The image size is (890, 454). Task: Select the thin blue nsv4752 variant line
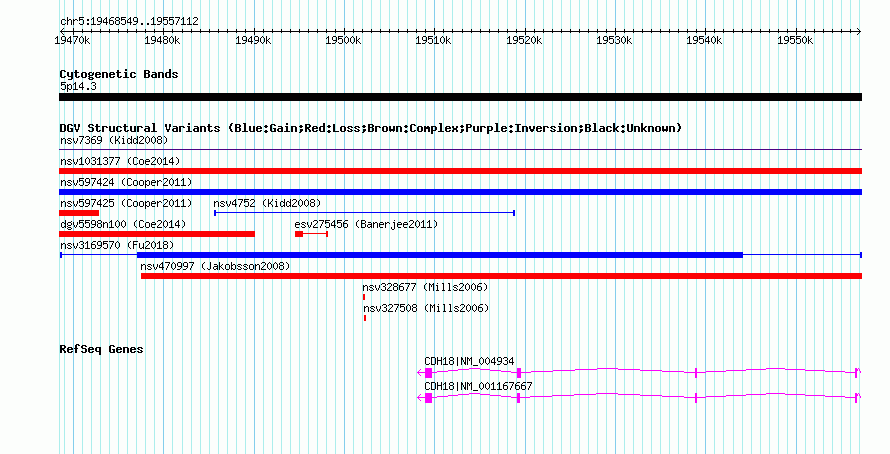tap(364, 213)
